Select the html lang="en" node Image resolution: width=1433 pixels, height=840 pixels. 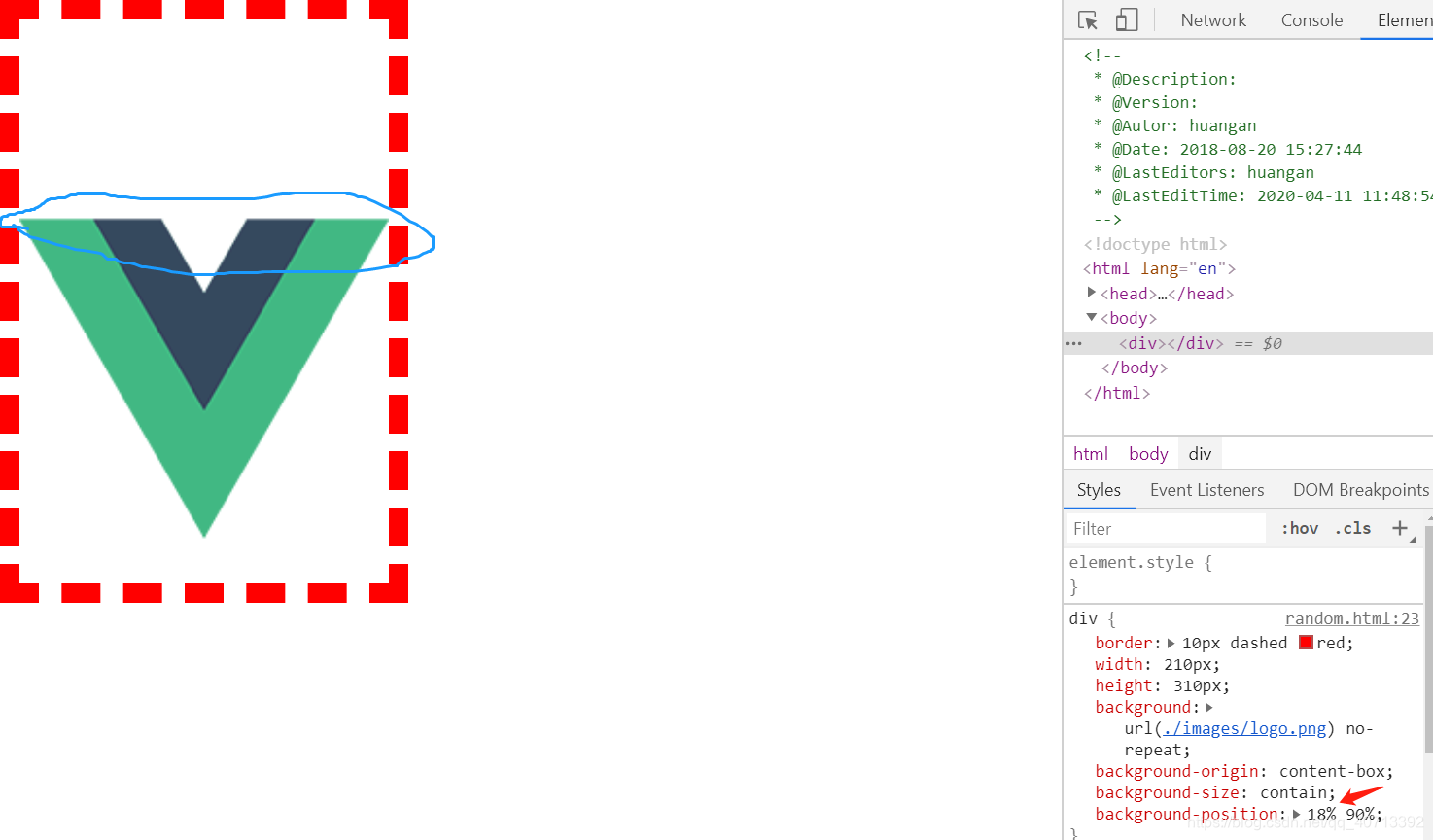[1159, 268]
